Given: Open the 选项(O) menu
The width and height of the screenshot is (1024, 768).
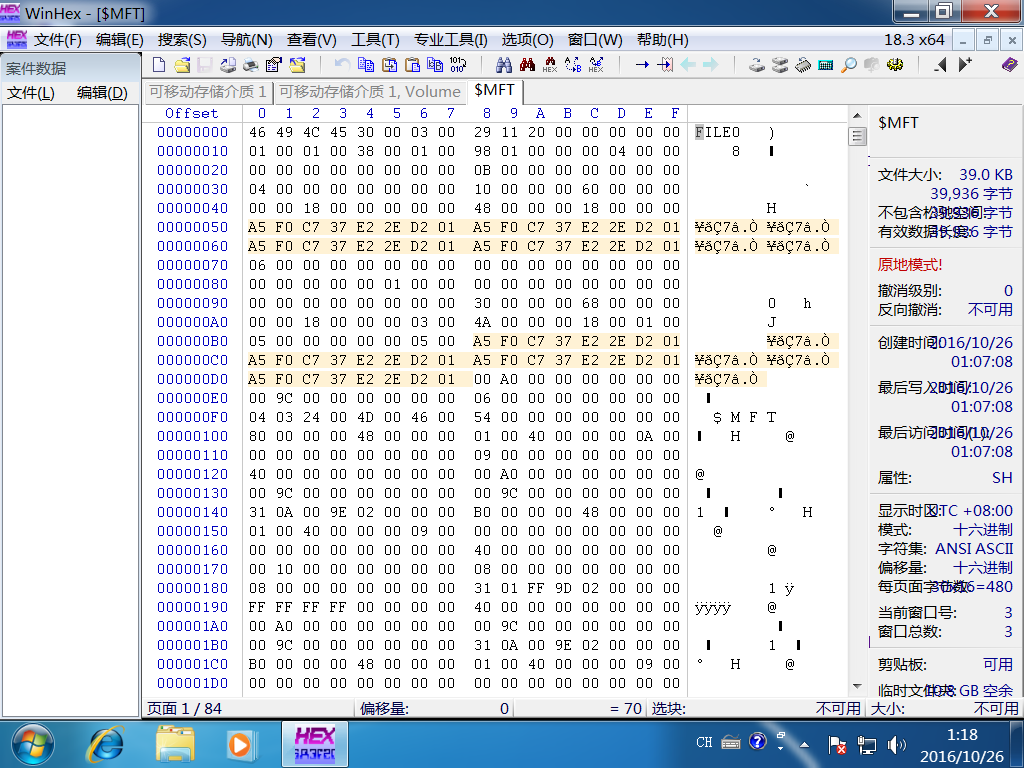Looking at the screenshot, I should [x=527, y=40].
